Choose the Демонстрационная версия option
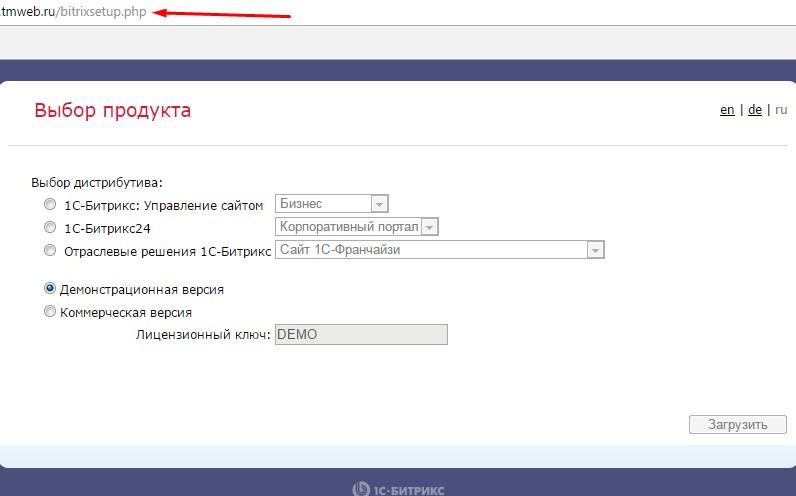This screenshot has width=796, height=496. click(x=50, y=288)
